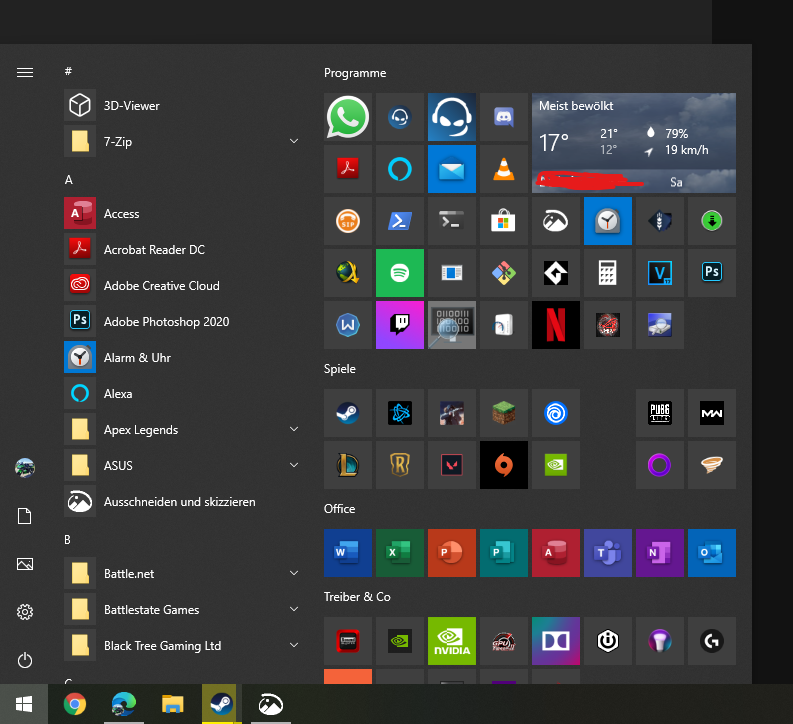This screenshot has height=724, width=793.
Task: Click the Treiber & Co group heading
Action: (357, 597)
